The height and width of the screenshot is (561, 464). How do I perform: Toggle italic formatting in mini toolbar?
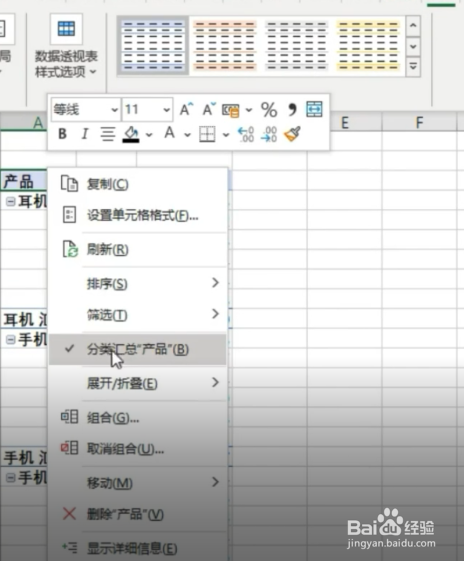[x=85, y=134]
